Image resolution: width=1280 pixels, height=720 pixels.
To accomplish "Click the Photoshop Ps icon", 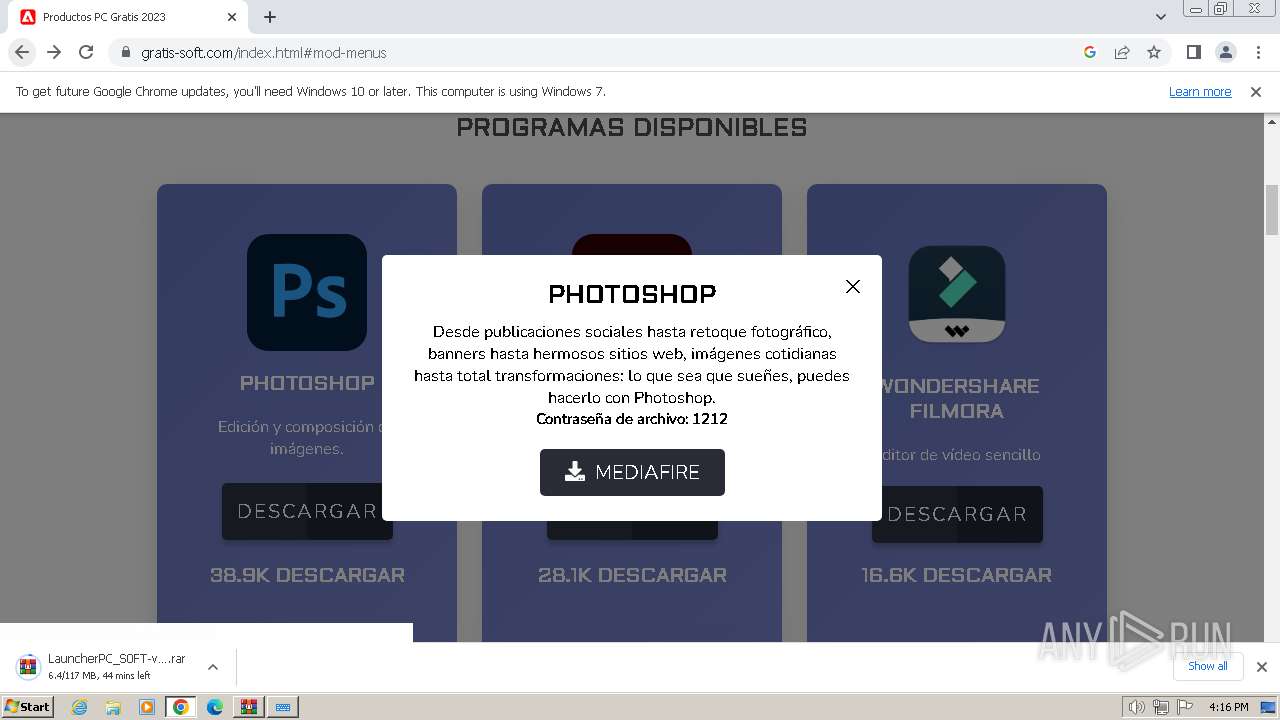I will click(x=307, y=292).
